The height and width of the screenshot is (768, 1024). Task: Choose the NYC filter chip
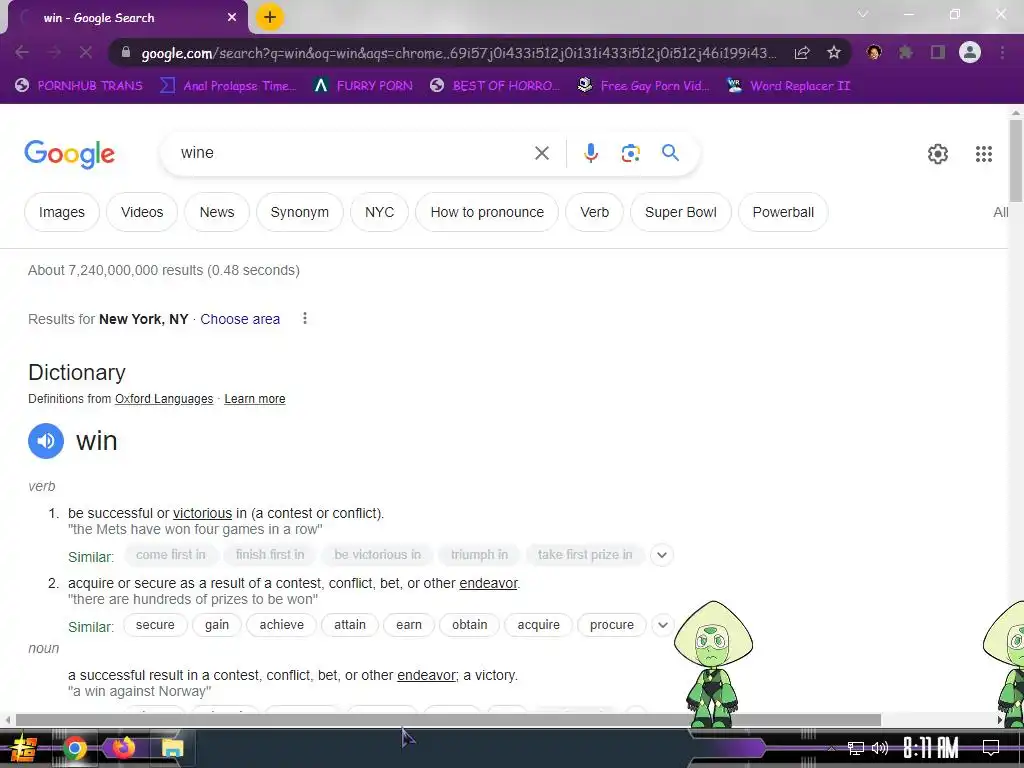pos(379,212)
